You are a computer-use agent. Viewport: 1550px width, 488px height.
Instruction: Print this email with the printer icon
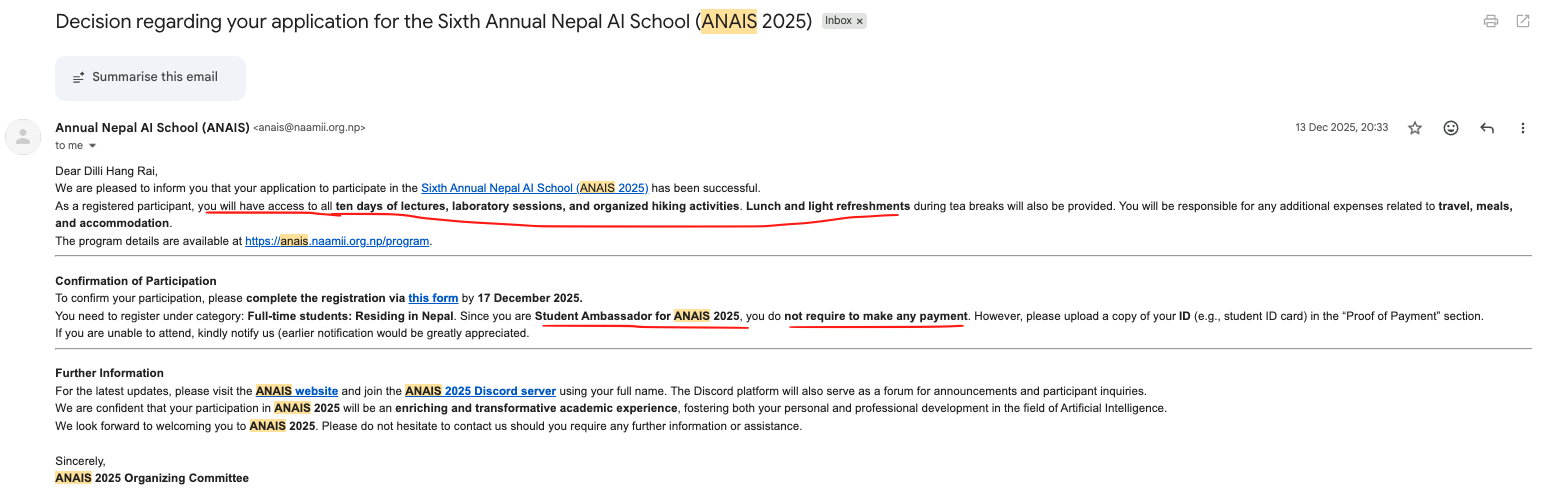tap(1491, 21)
